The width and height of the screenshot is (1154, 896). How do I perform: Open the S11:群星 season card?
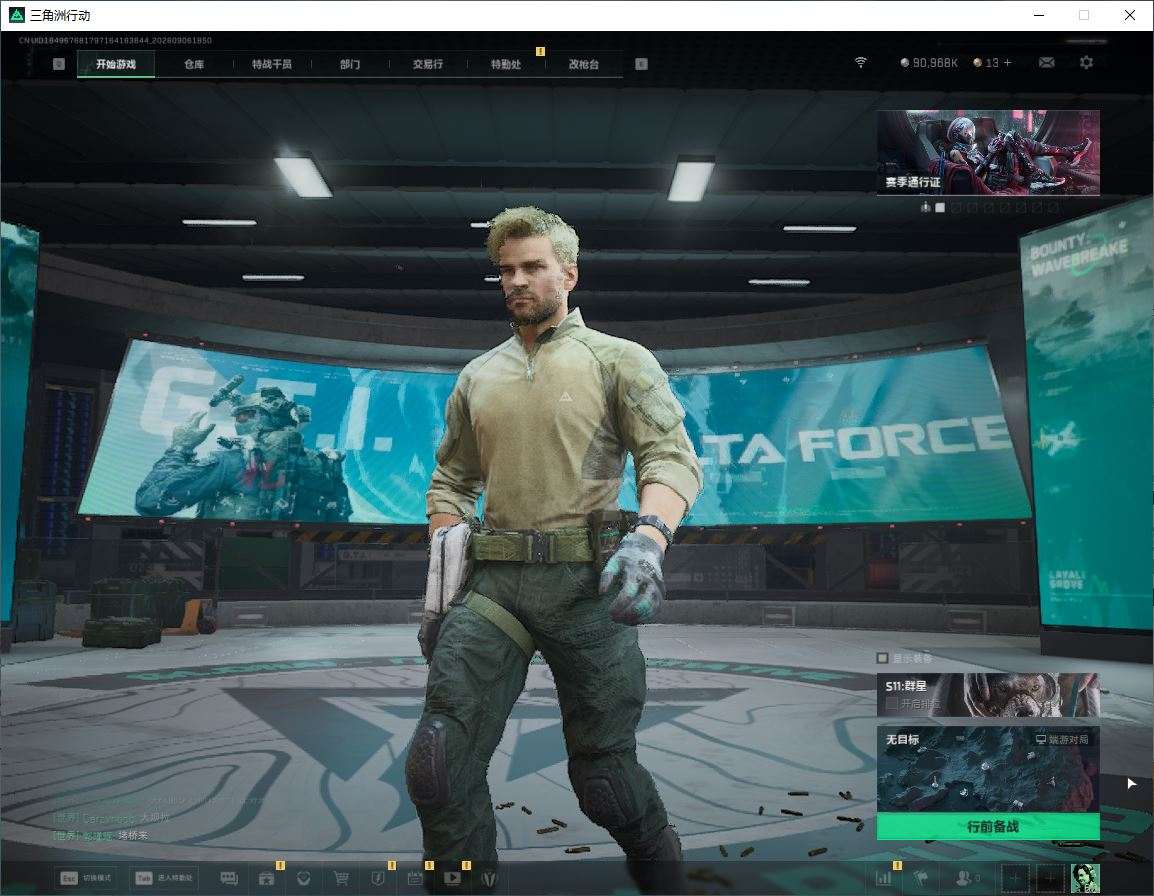[x=988, y=694]
